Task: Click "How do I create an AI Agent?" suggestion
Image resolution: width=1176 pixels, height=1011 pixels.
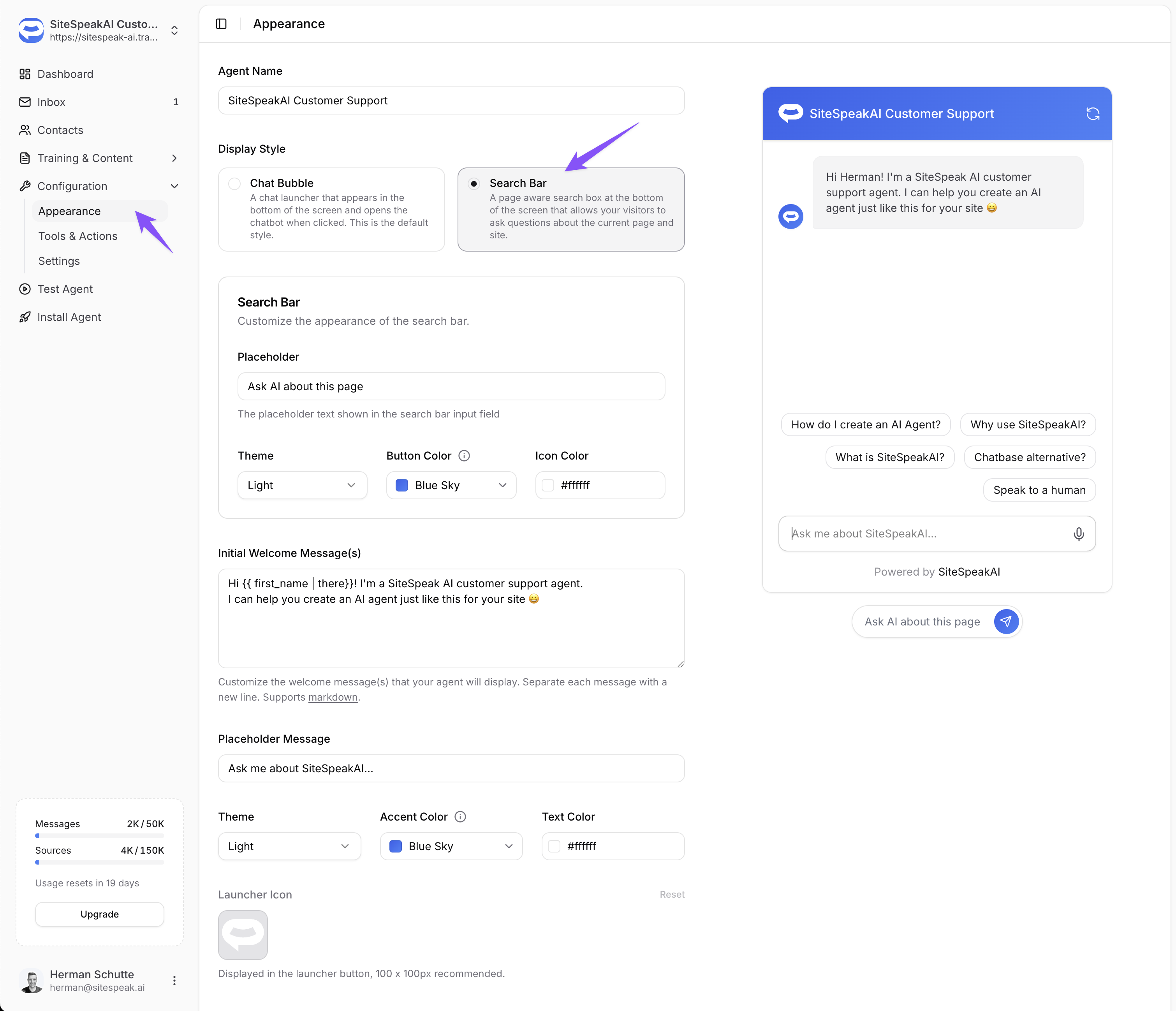Action: pos(866,424)
